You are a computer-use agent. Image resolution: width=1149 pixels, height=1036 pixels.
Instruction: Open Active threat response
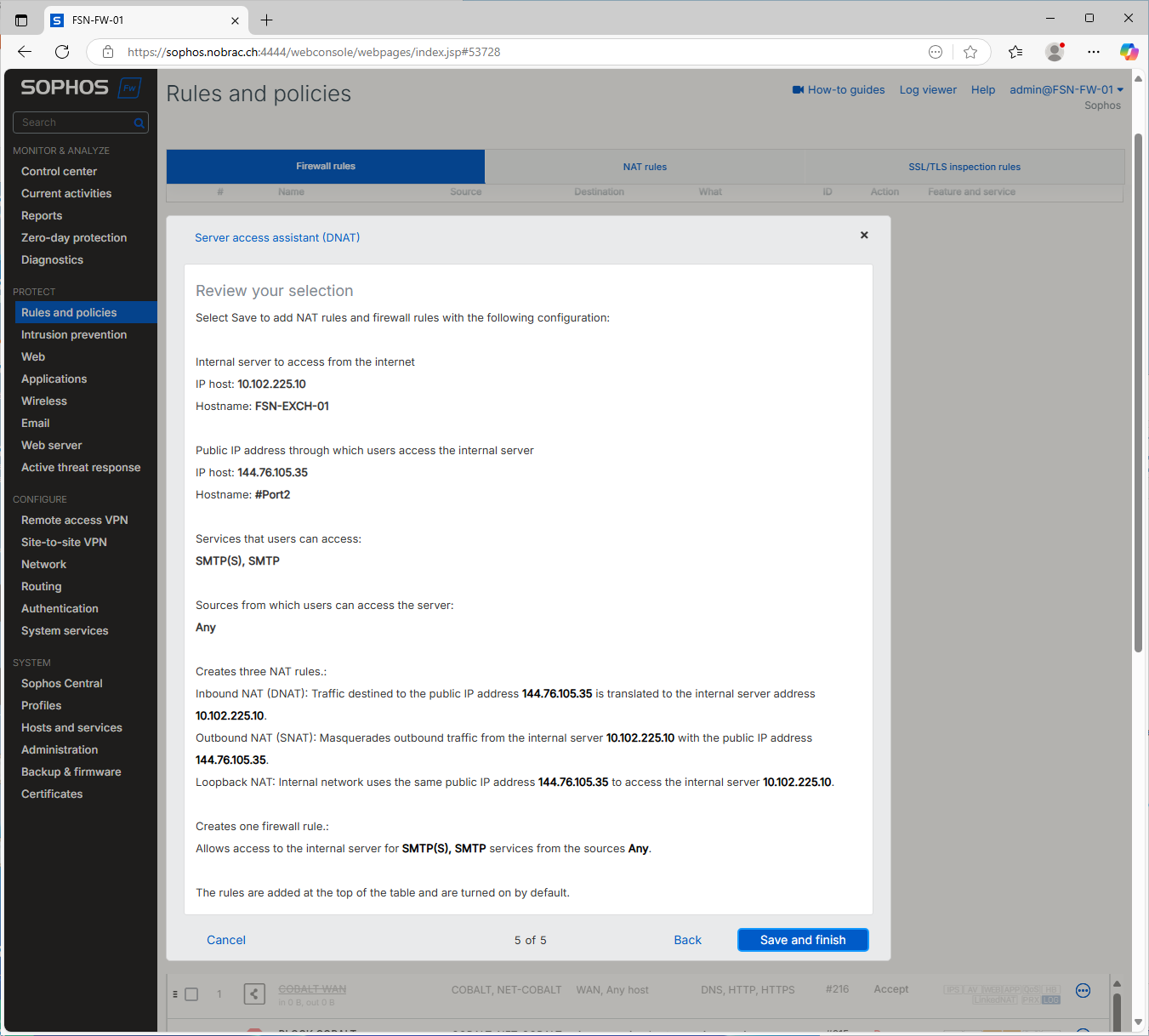(81, 467)
